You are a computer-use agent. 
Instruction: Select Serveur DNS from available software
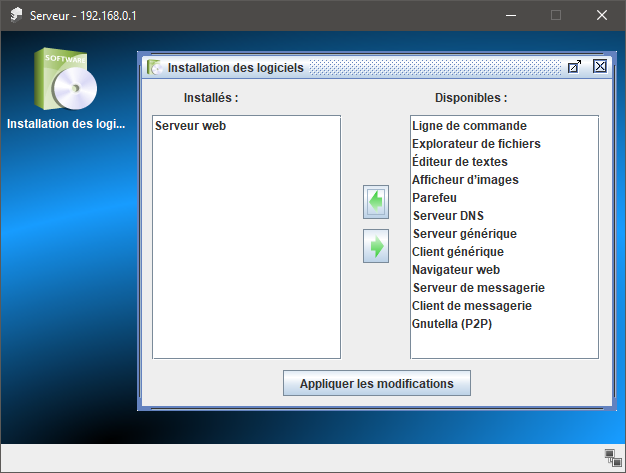448,216
